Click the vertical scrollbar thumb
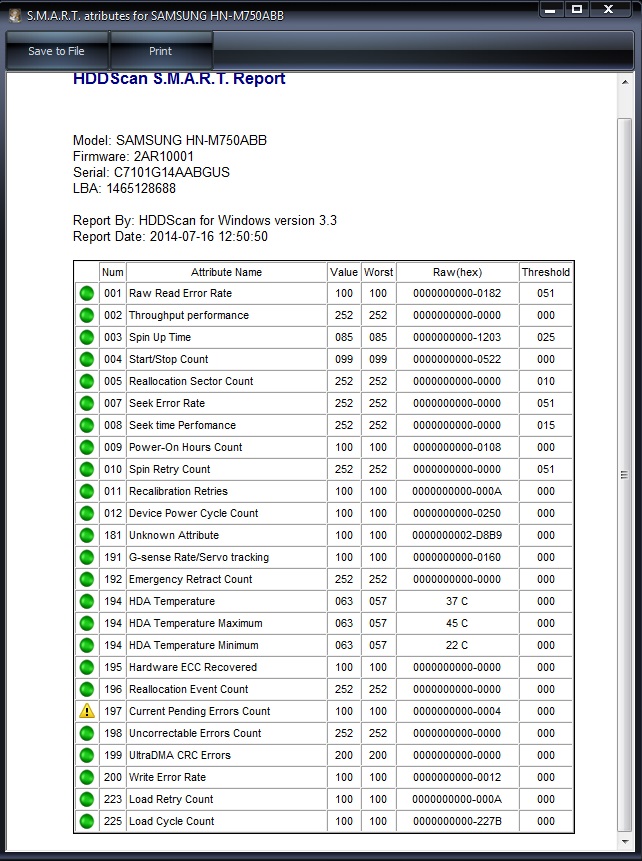This screenshot has height=861, width=642. pos(624,475)
